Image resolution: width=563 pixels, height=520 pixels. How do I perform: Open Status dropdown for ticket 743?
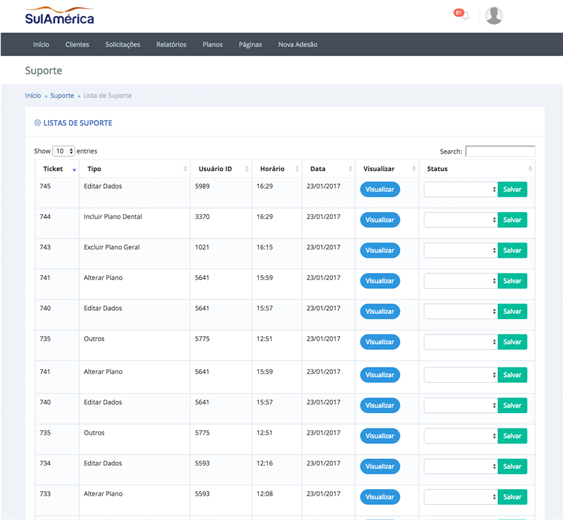460,250
